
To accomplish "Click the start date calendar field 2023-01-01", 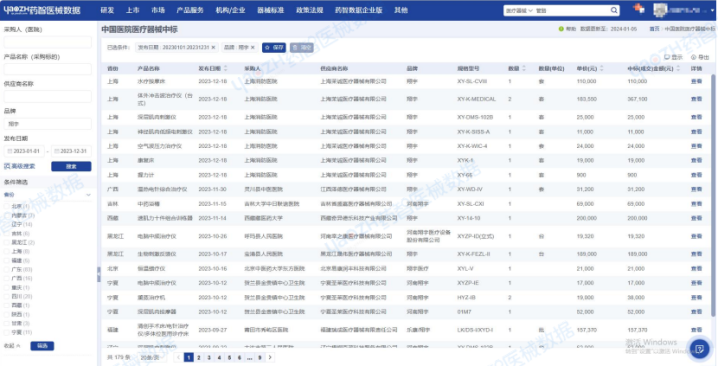I will [x=24, y=151].
